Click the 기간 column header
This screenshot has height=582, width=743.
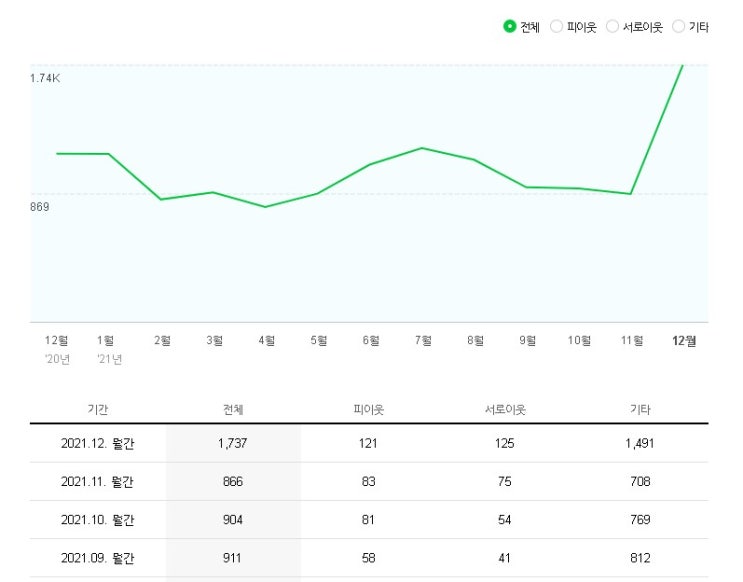(98, 409)
